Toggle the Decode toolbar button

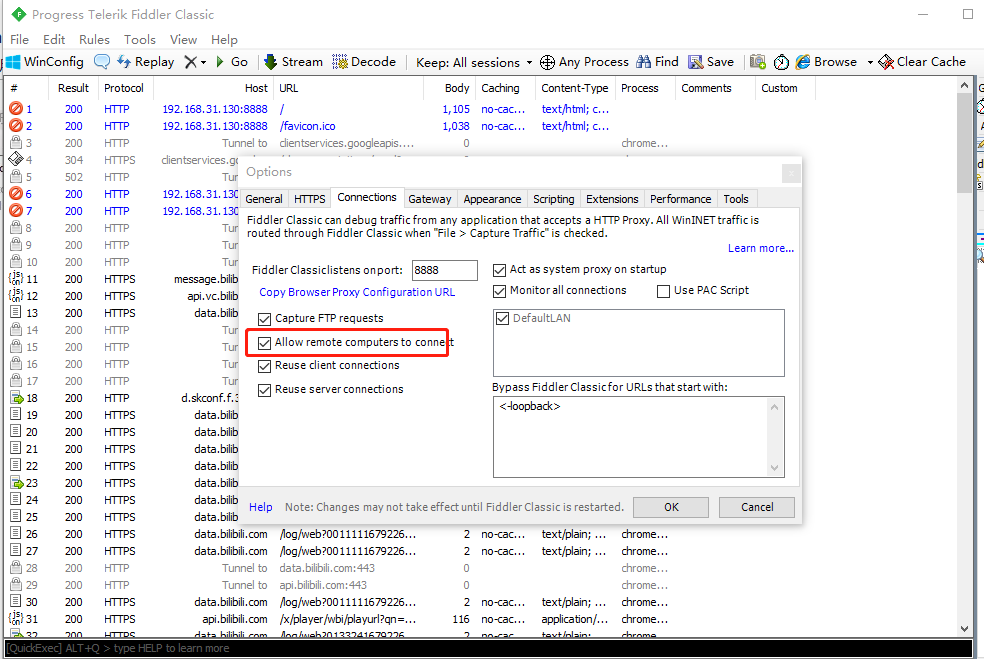tap(364, 62)
